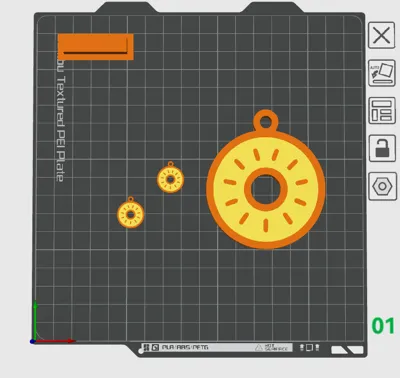Click the green Y axis arrow
400x378 pixels.
(x=35, y=320)
